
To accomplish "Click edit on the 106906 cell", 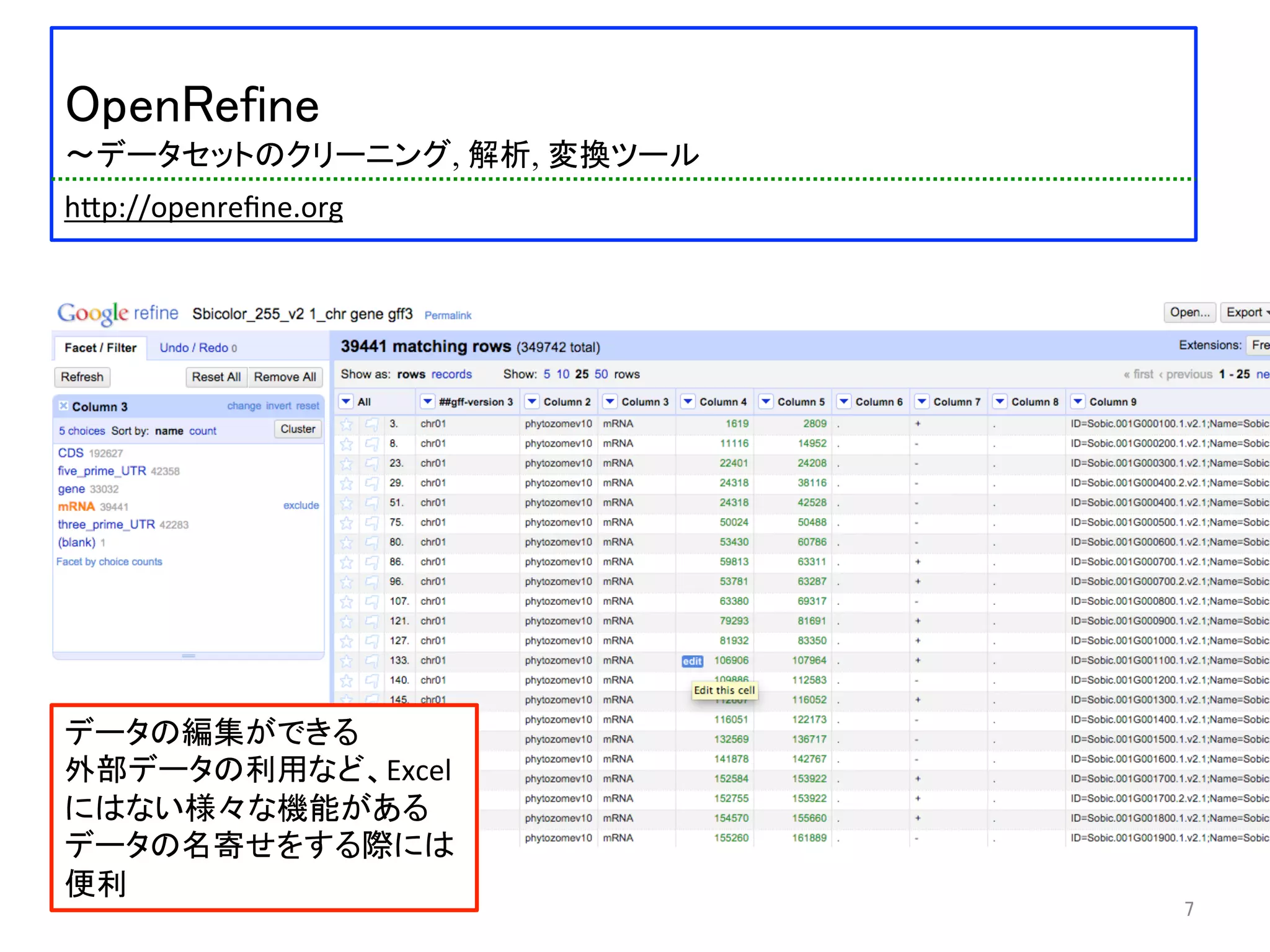I will [x=692, y=661].
